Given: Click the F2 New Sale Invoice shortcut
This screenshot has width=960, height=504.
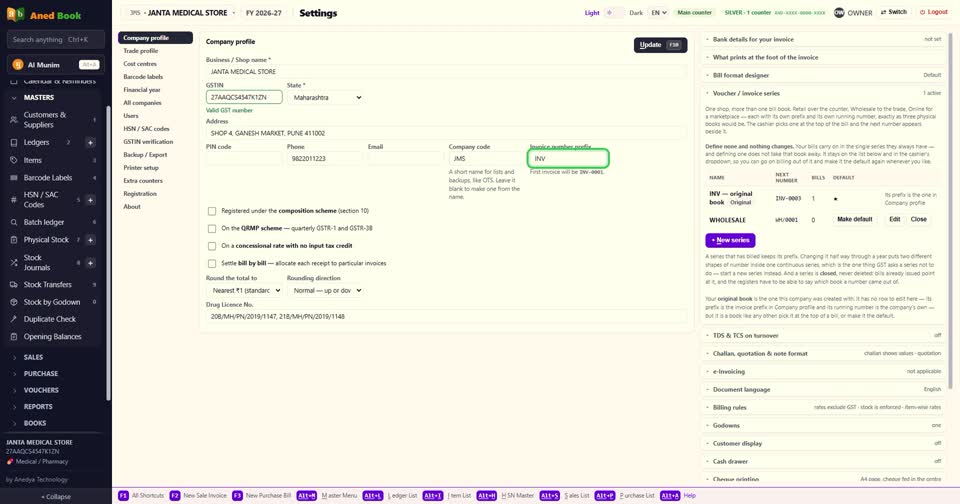Looking at the screenshot, I should point(200,495).
